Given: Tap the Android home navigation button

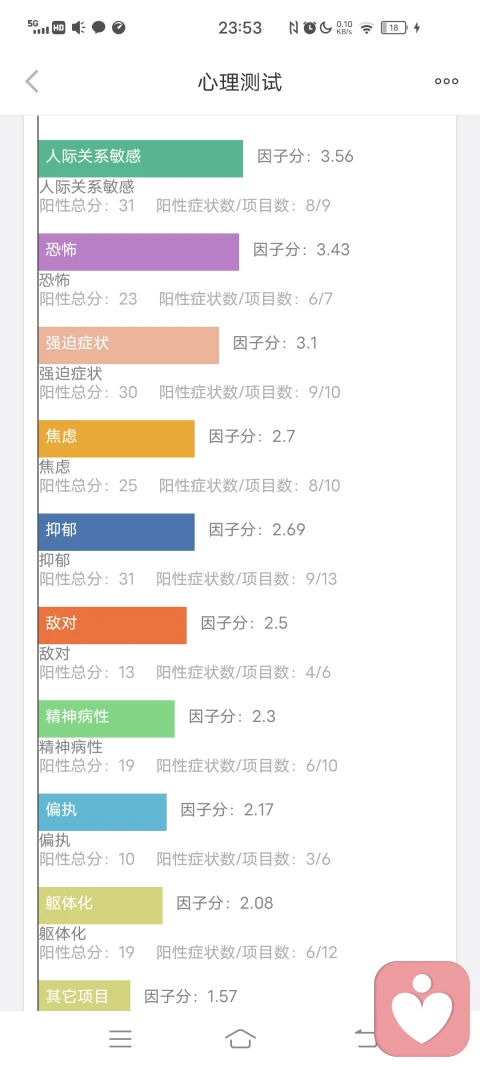Looking at the screenshot, I should click(240, 1038).
